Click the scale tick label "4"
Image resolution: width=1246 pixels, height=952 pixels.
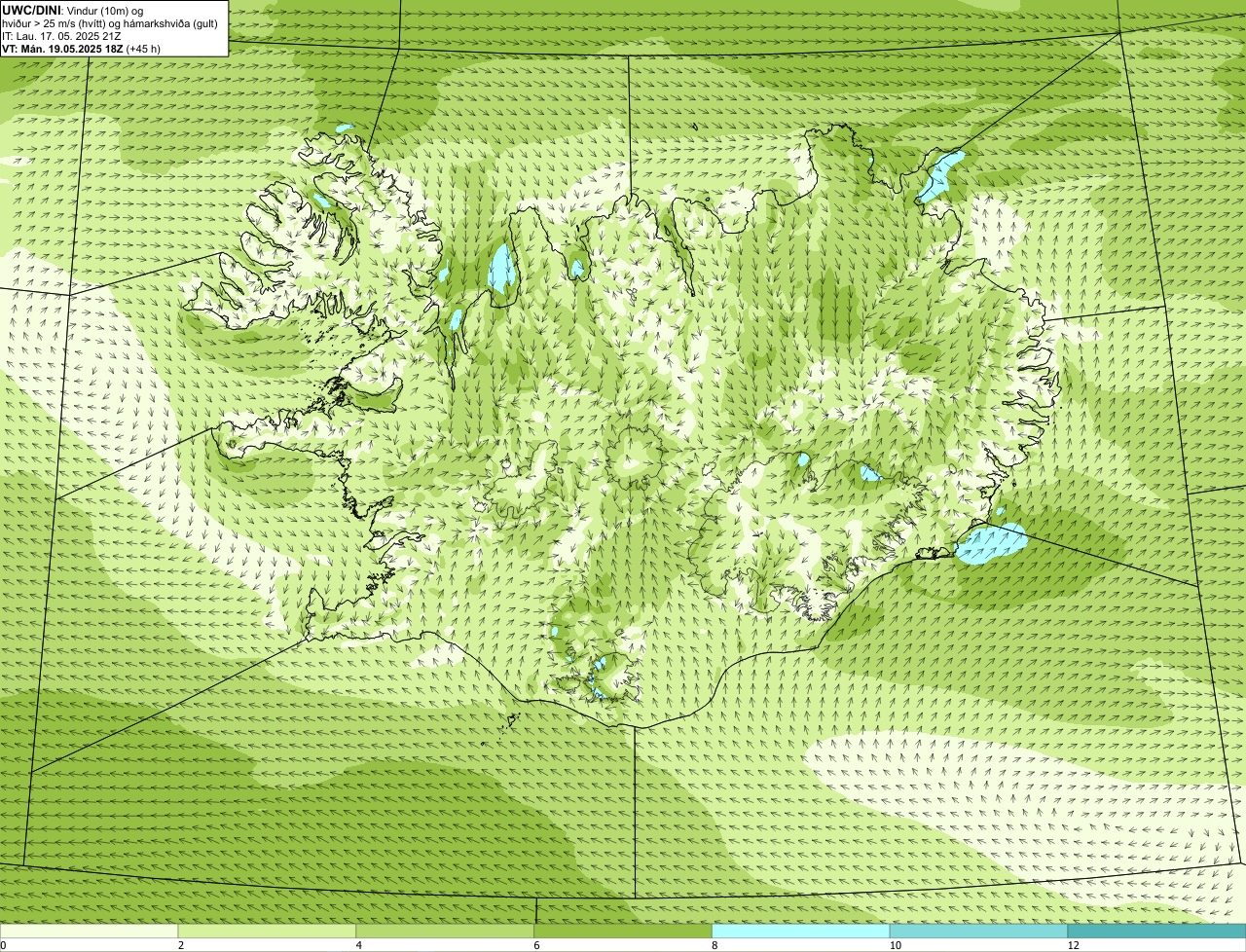point(359,945)
